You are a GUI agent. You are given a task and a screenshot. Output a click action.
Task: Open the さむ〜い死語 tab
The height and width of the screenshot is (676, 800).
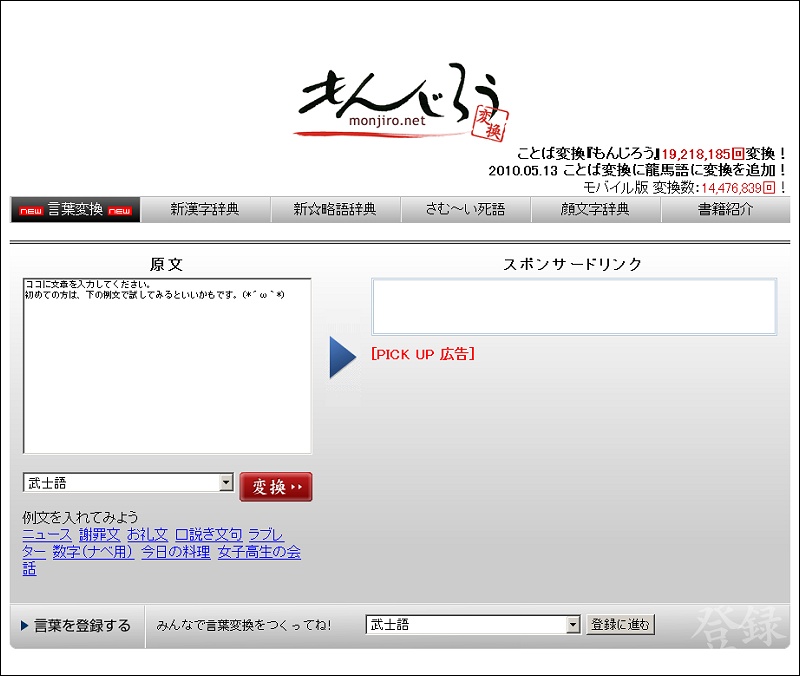pos(465,210)
